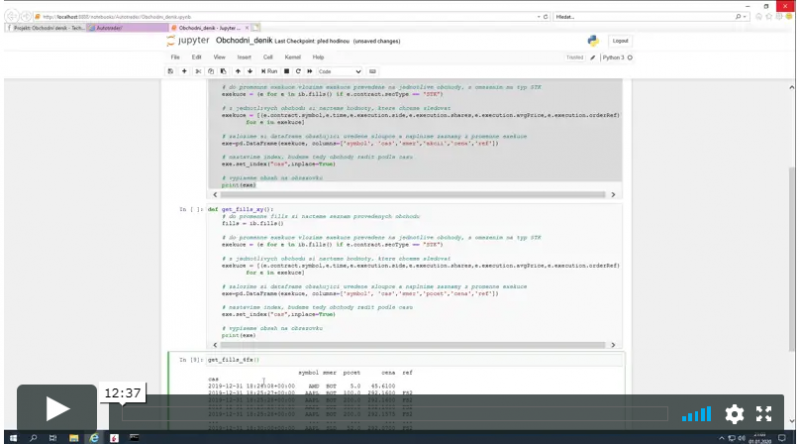Click the pencil edit mode icon

(x=593, y=58)
